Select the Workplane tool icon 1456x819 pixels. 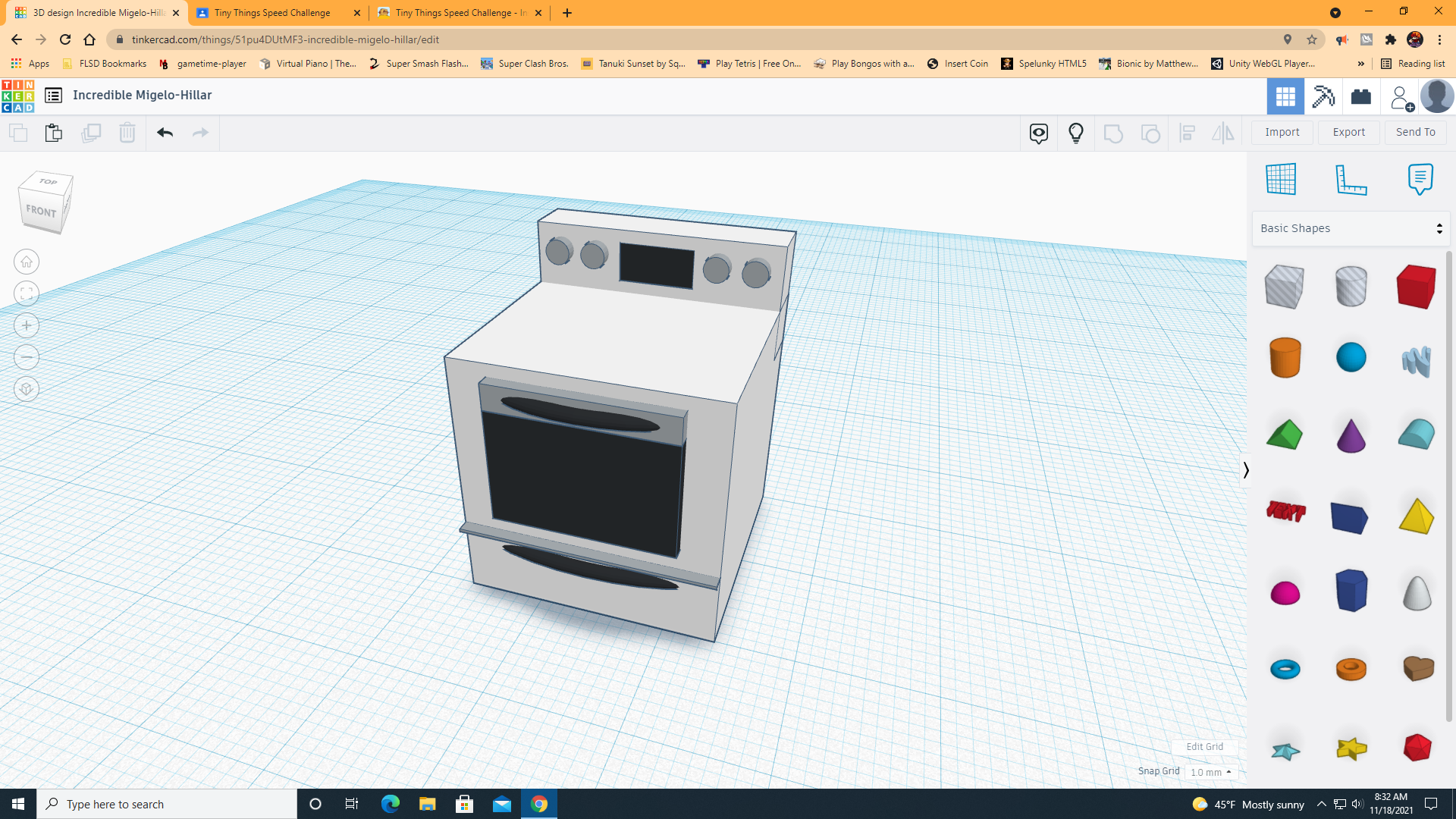pyautogui.click(x=1282, y=179)
